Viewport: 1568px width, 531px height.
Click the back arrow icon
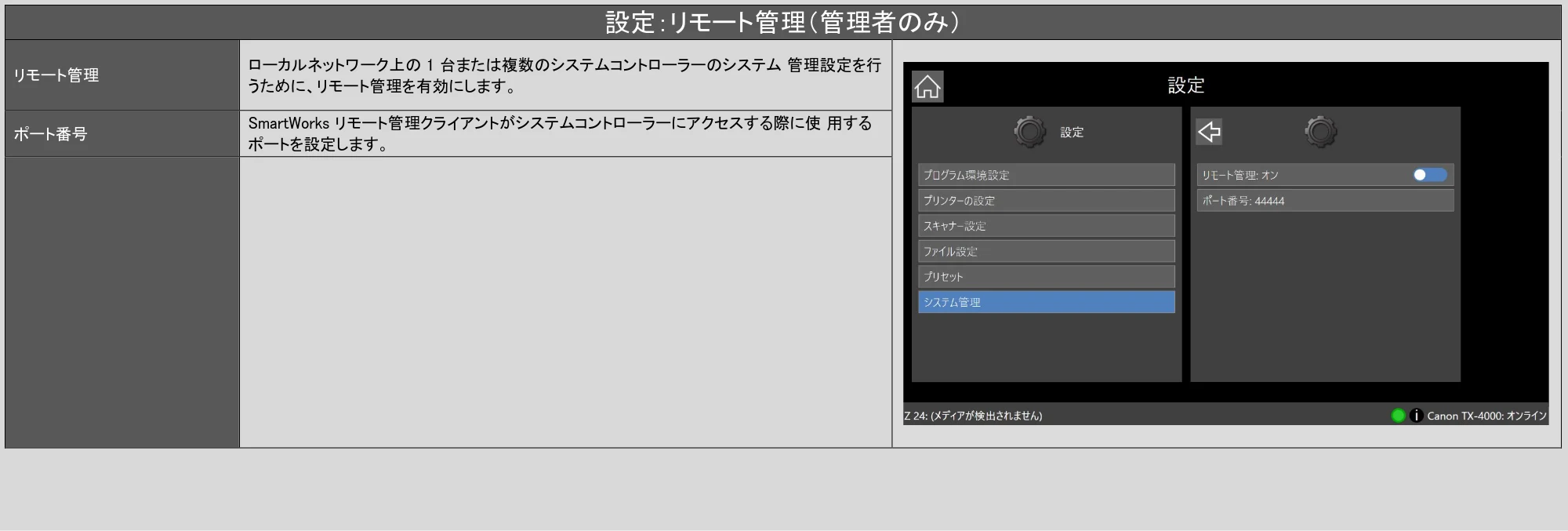(1209, 132)
